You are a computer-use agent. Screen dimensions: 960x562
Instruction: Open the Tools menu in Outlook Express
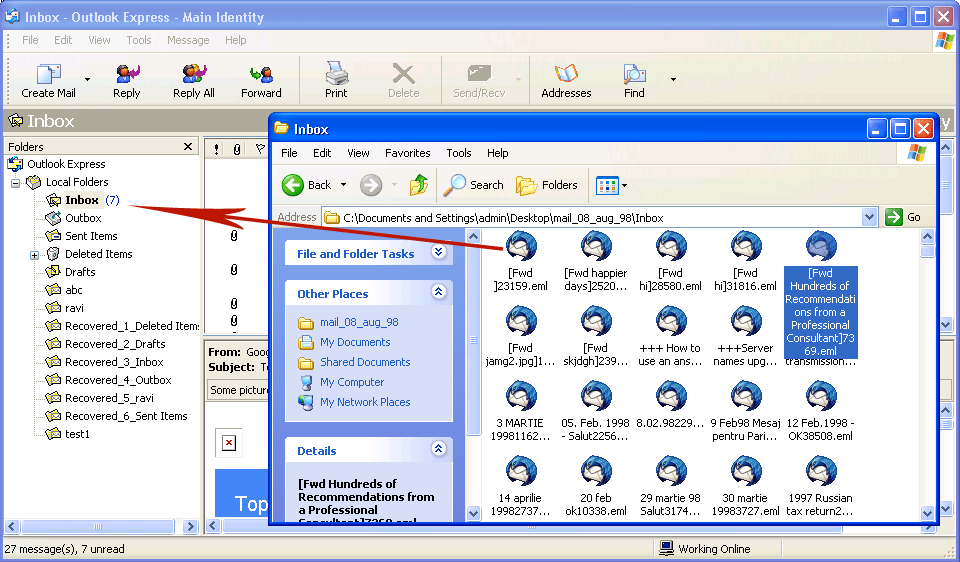(139, 40)
